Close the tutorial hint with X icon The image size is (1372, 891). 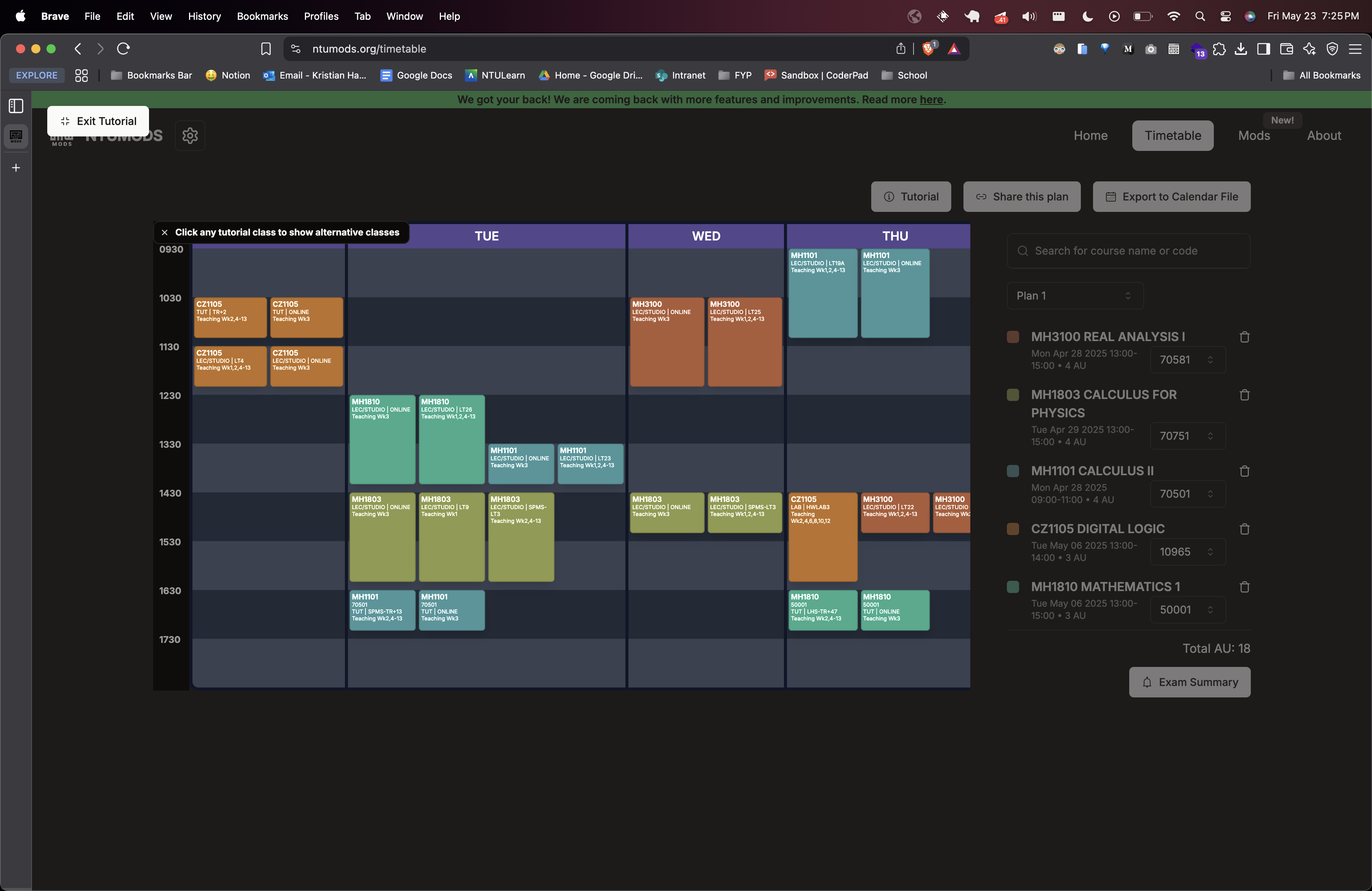coord(165,232)
